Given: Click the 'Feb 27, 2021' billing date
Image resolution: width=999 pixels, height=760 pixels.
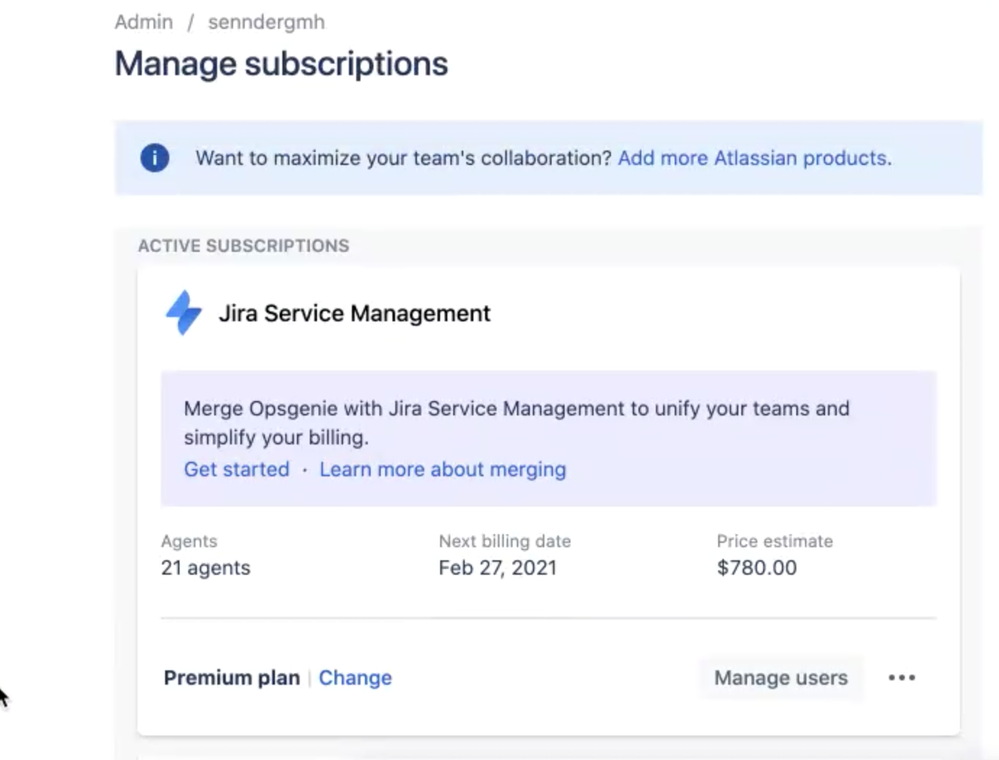Looking at the screenshot, I should [x=498, y=568].
